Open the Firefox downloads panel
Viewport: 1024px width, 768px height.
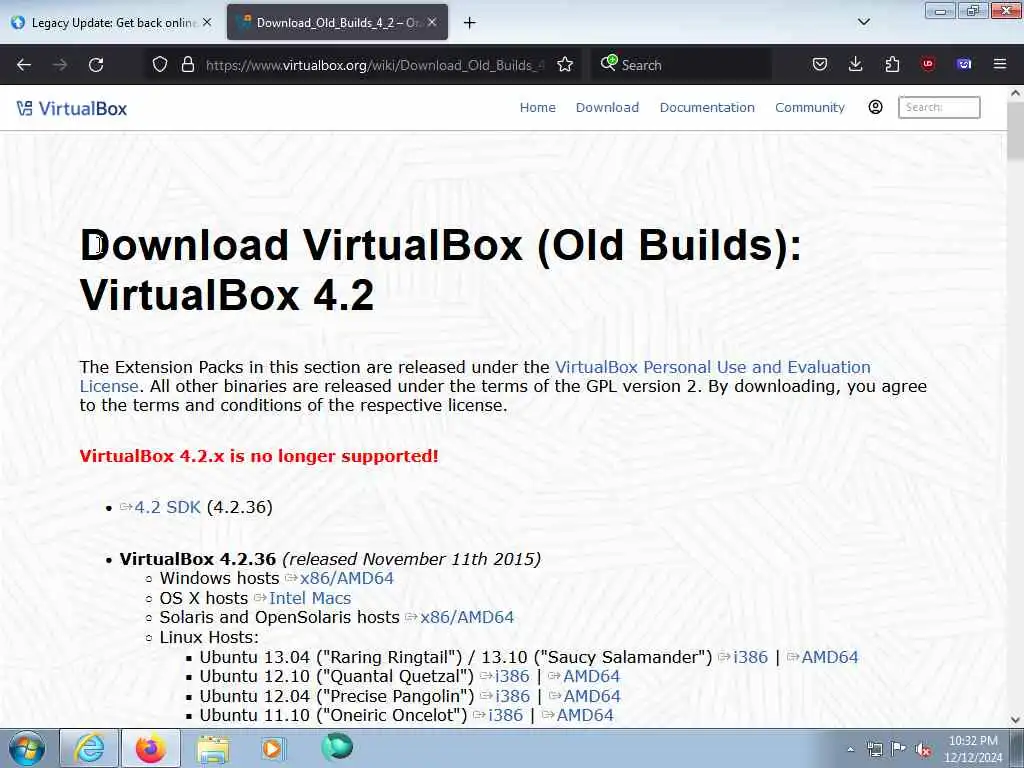coord(856,64)
